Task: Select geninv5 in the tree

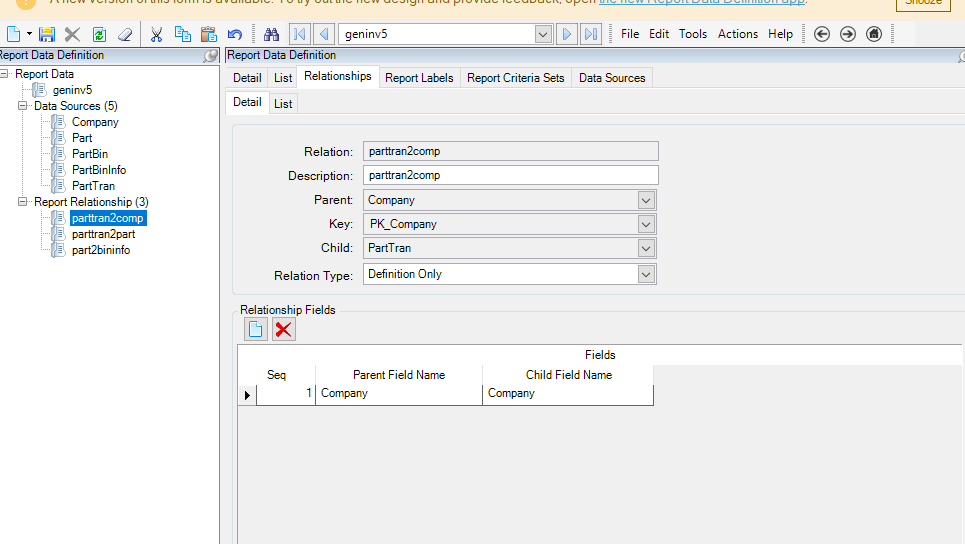Action: pyautogui.click(x=72, y=90)
